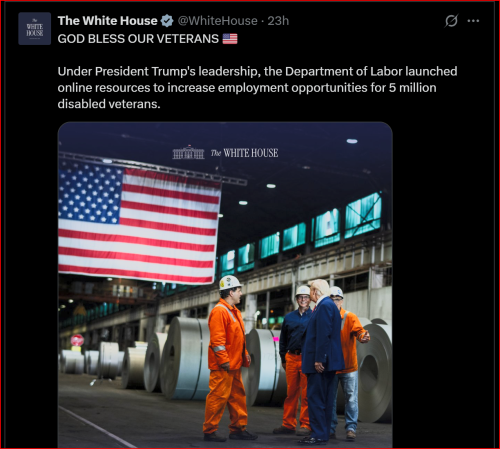Open the Grok explain-post icon

451,21
